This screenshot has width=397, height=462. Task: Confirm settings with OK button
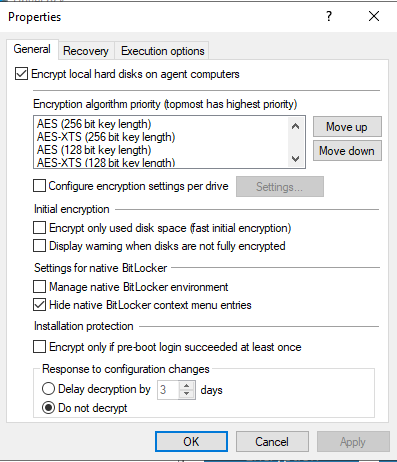pos(191,442)
